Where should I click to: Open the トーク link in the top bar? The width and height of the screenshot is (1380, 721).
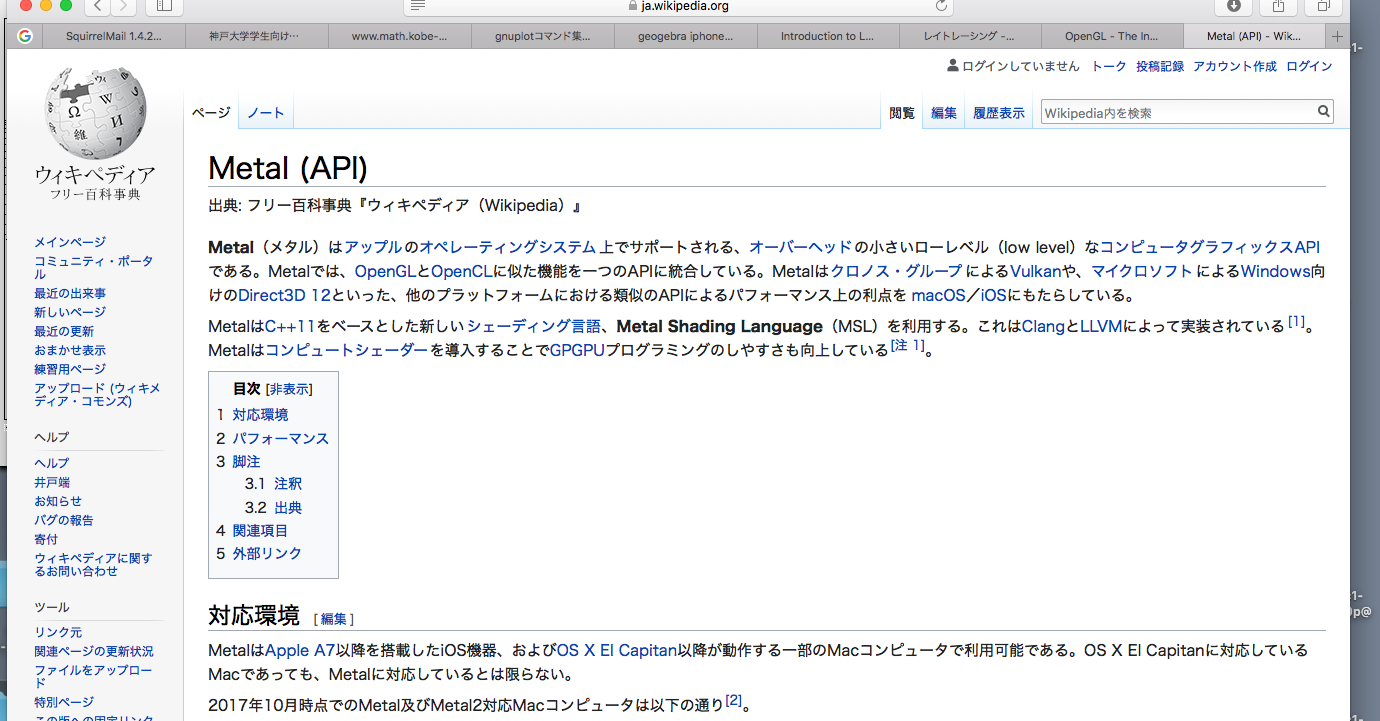(x=1109, y=66)
